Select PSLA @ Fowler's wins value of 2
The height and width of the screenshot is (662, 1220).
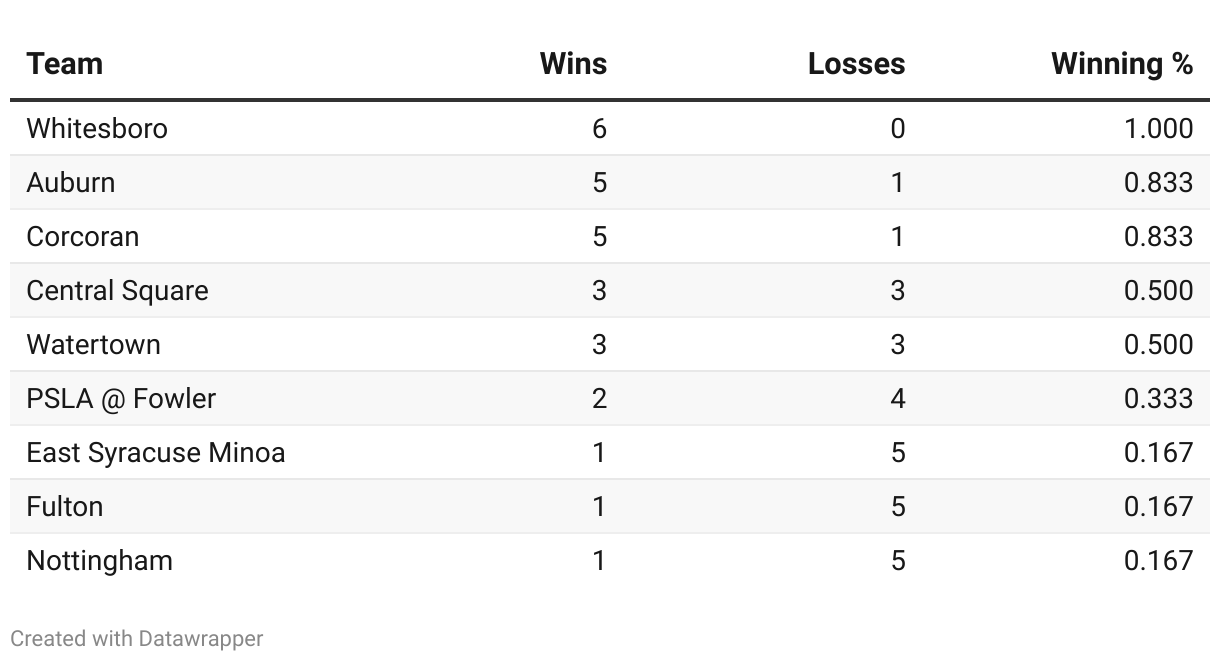pos(599,399)
